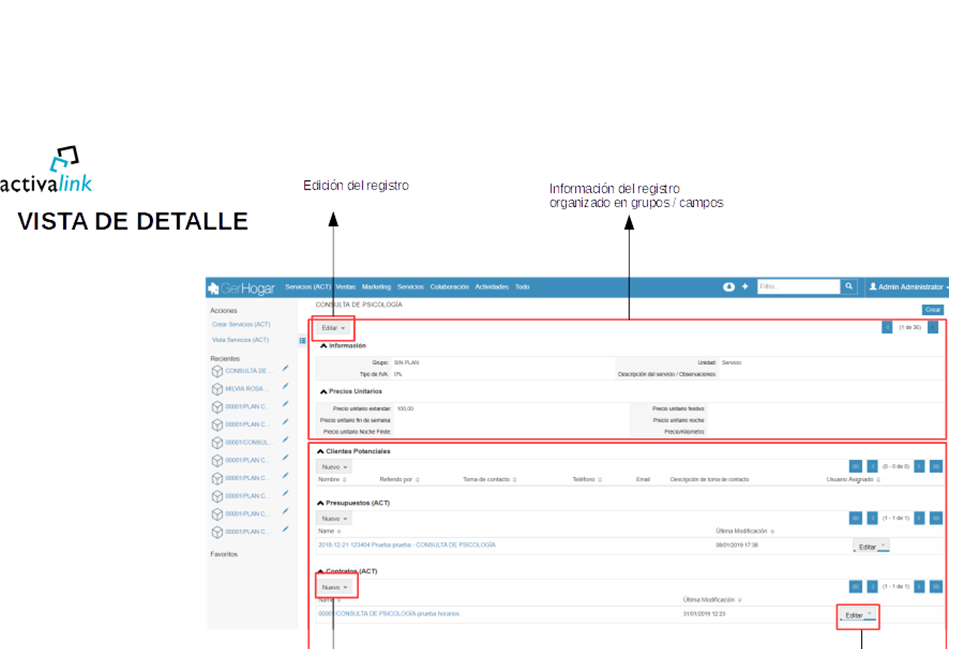
Task: Jump to first page in Contratos (ACT)
Action: pyautogui.click(x=856, y=586)
